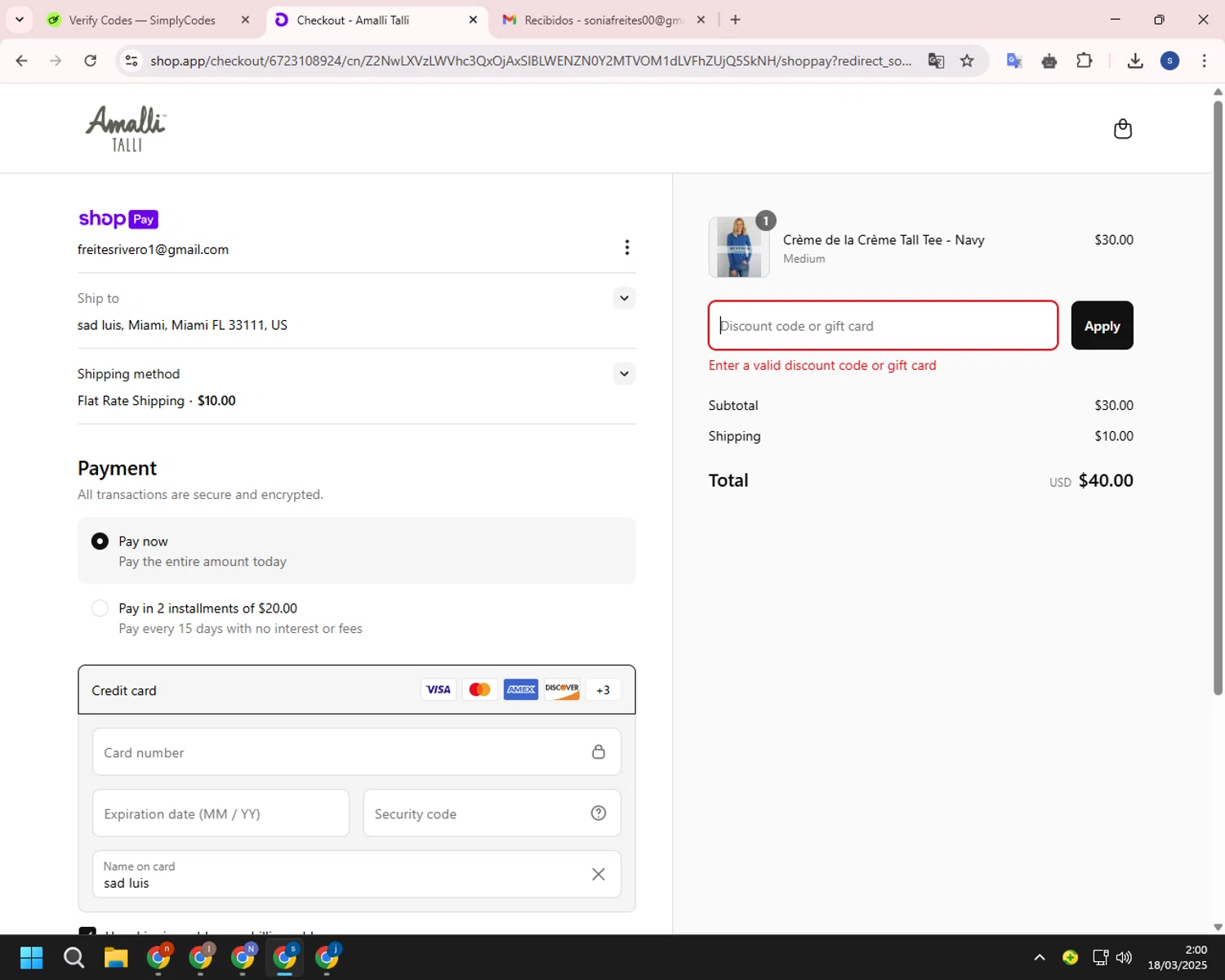Select the Pay now option
1225x980 pixels.
tap(357, 550)
